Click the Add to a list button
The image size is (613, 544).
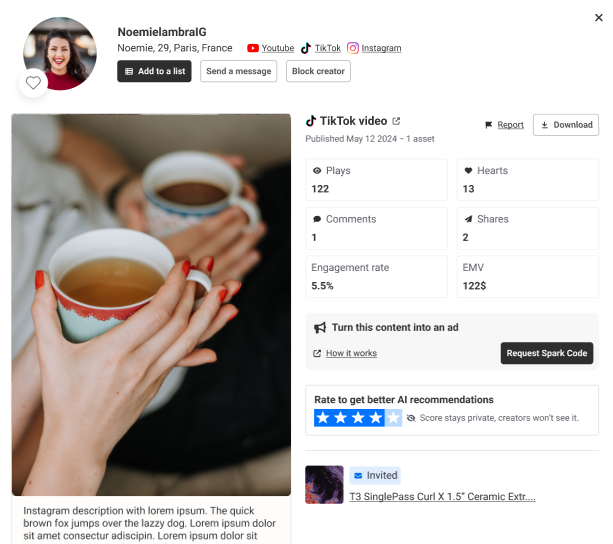point(154,71)
